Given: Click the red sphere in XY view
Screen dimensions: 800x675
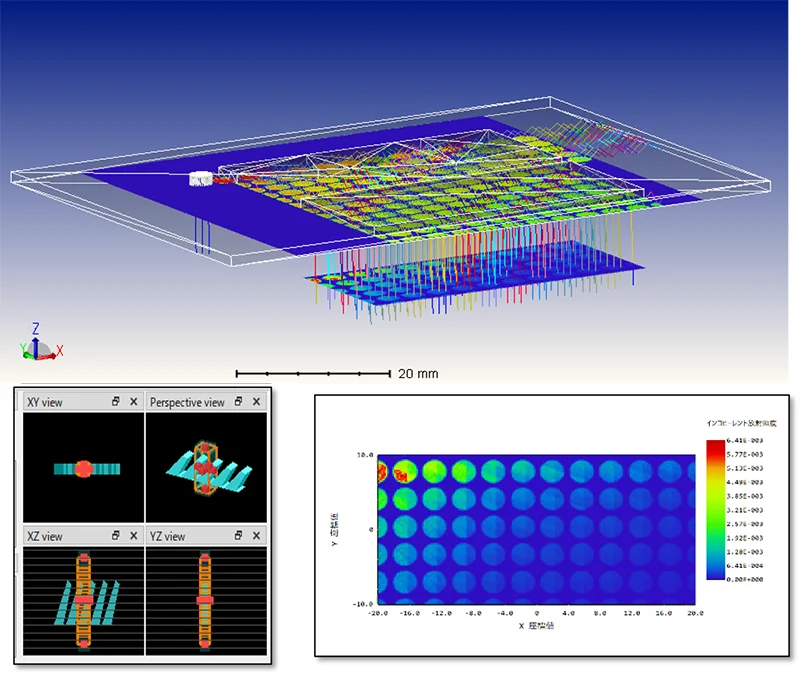Looking at the screenshot, I should pyautogui.click(x=84, y=469).
